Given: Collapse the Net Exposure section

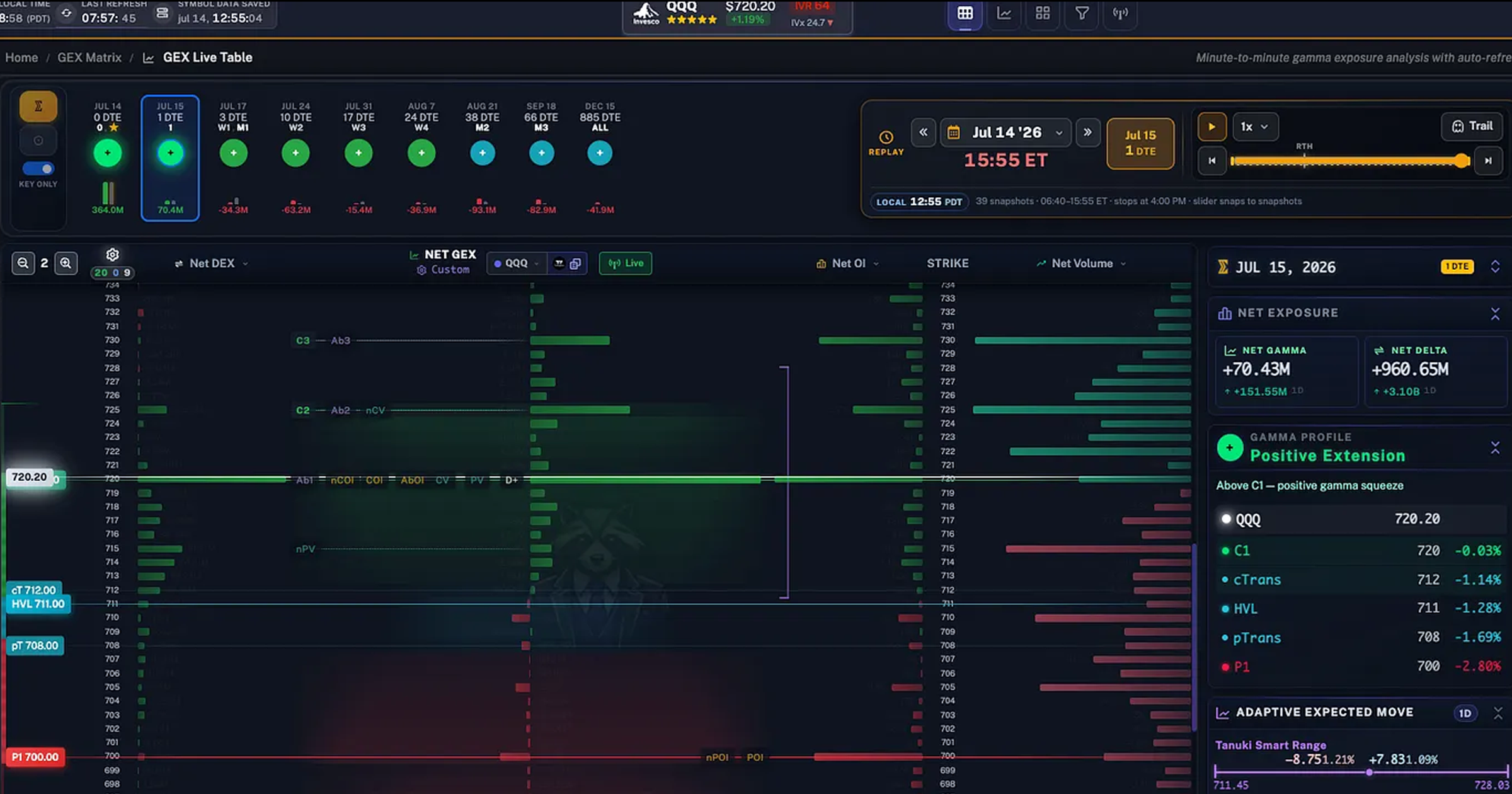Looking at the screenshot, I should point(1495,314).
